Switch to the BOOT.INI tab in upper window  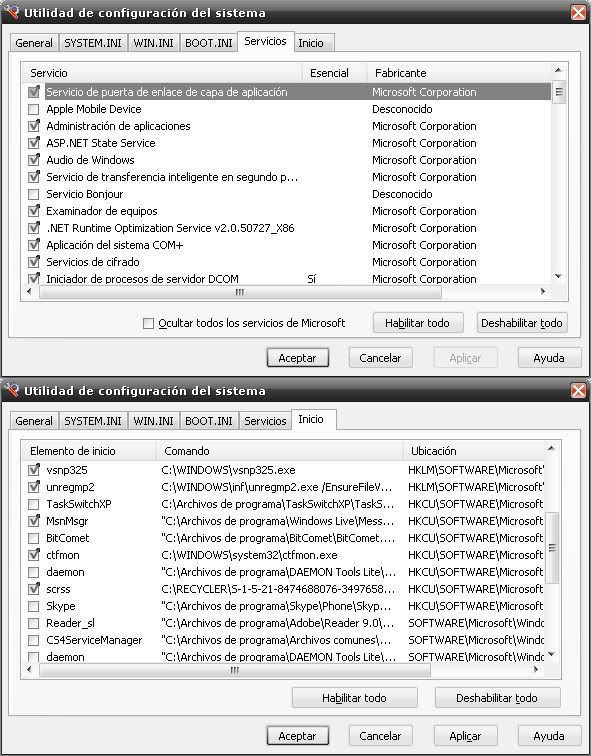209,43
